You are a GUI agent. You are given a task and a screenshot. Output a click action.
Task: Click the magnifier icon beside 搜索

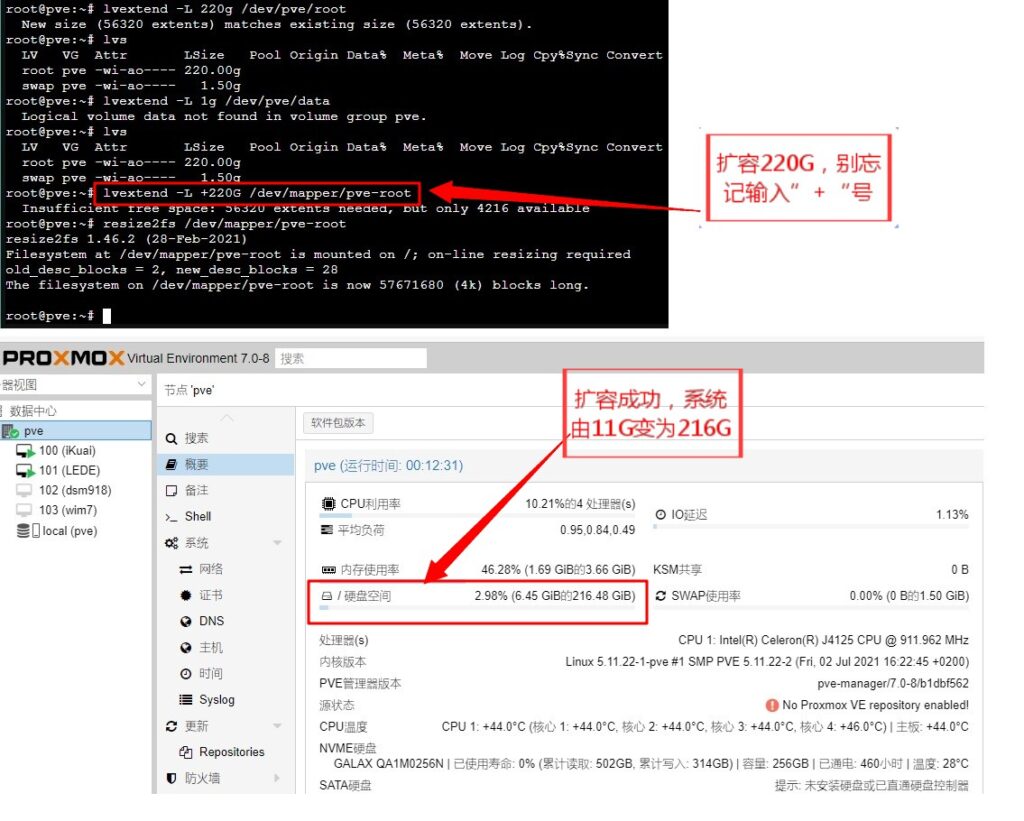pyautogui.click(x=171, y=438)
